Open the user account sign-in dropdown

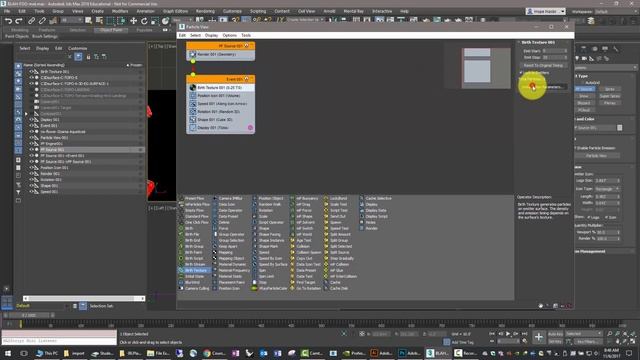546,11
